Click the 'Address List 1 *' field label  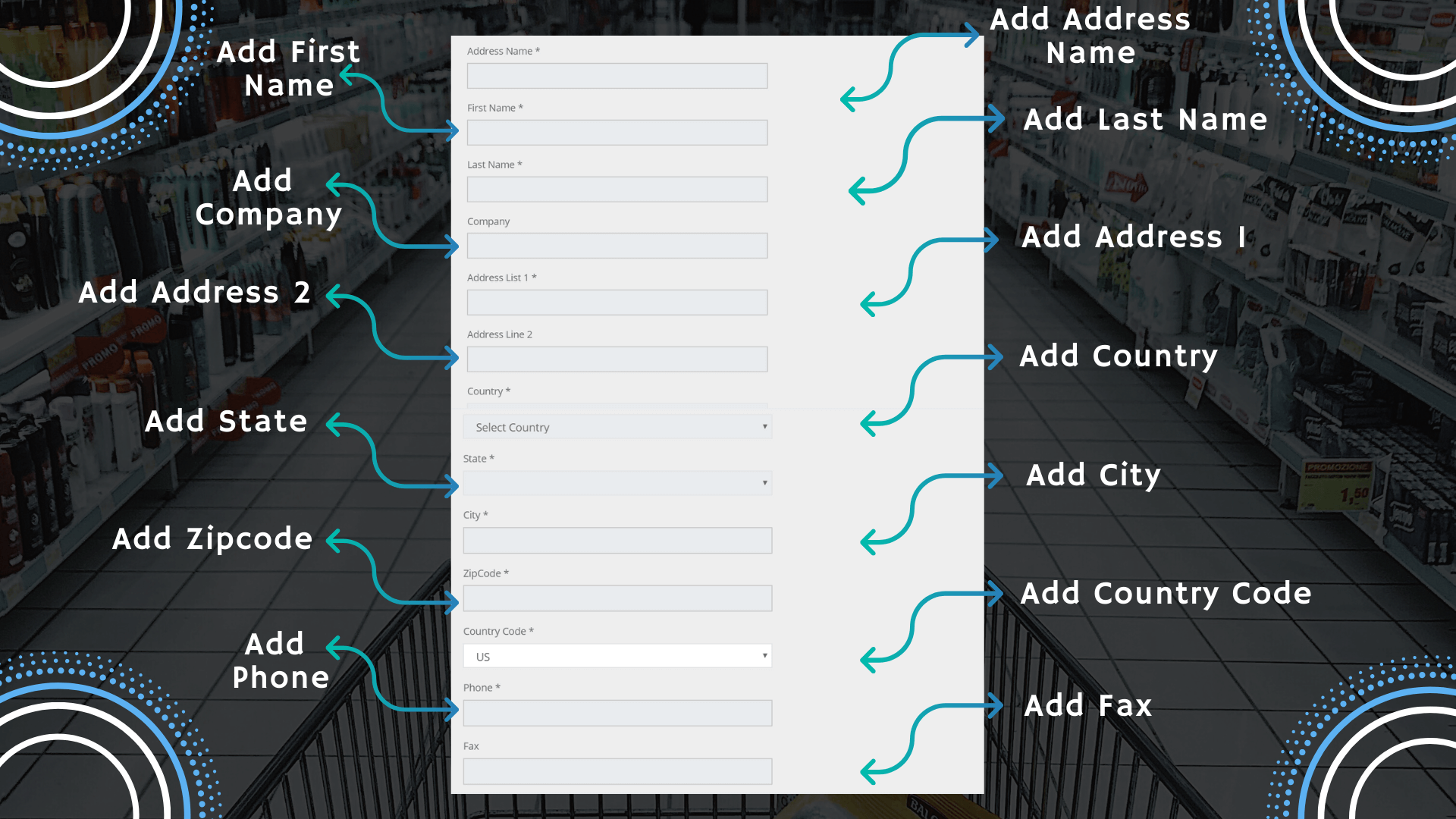click(x=502, y=278)
